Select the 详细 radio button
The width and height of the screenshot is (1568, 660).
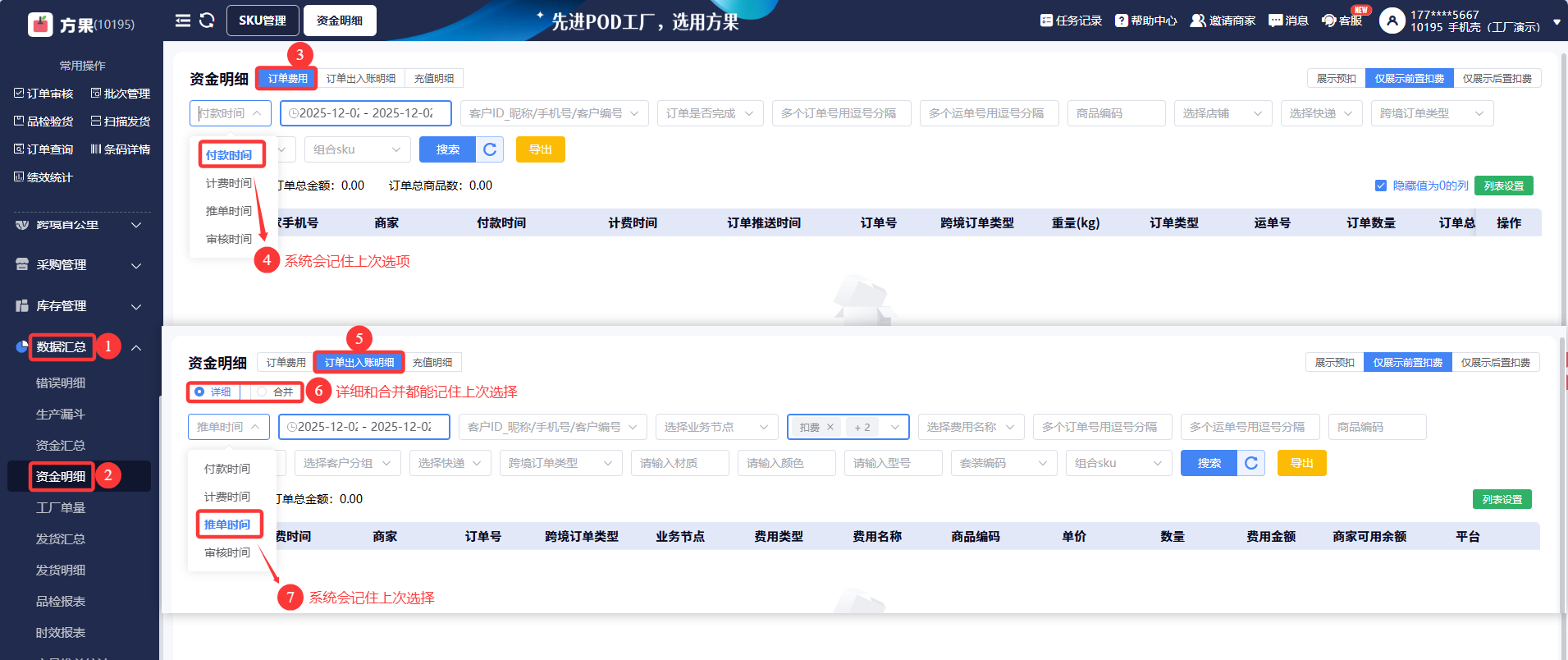[x=199, y=392]
